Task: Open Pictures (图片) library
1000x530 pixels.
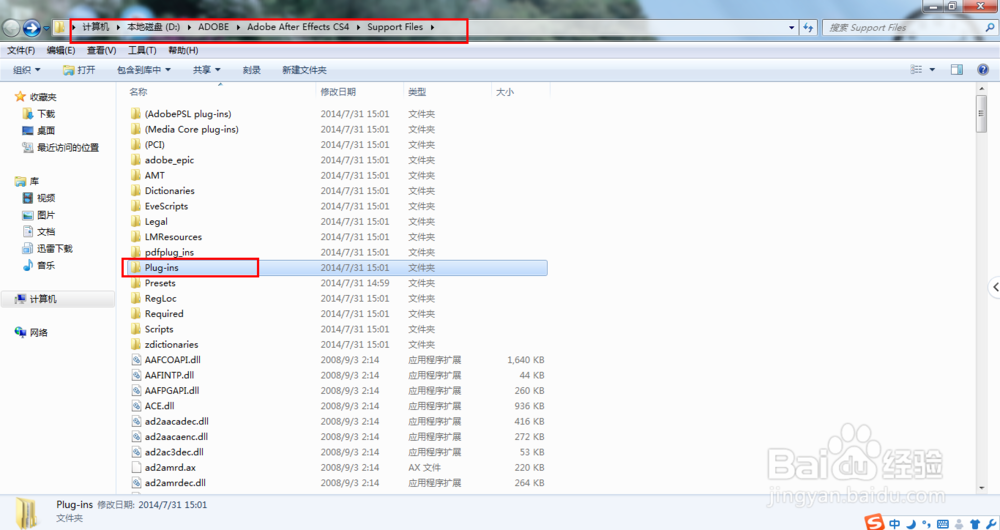Action: click(x=39, y=215)
